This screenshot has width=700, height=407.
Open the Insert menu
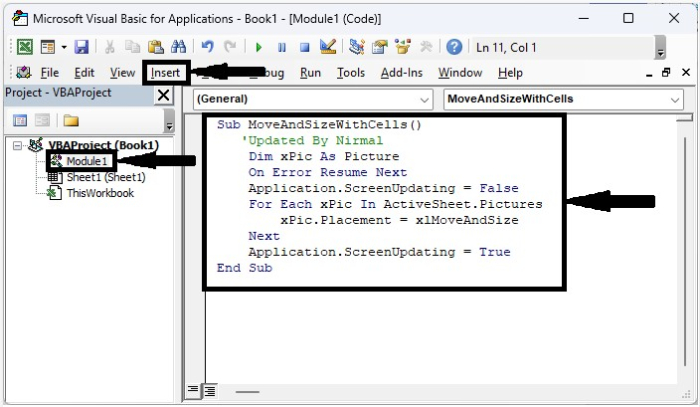(x=165, y=73)
